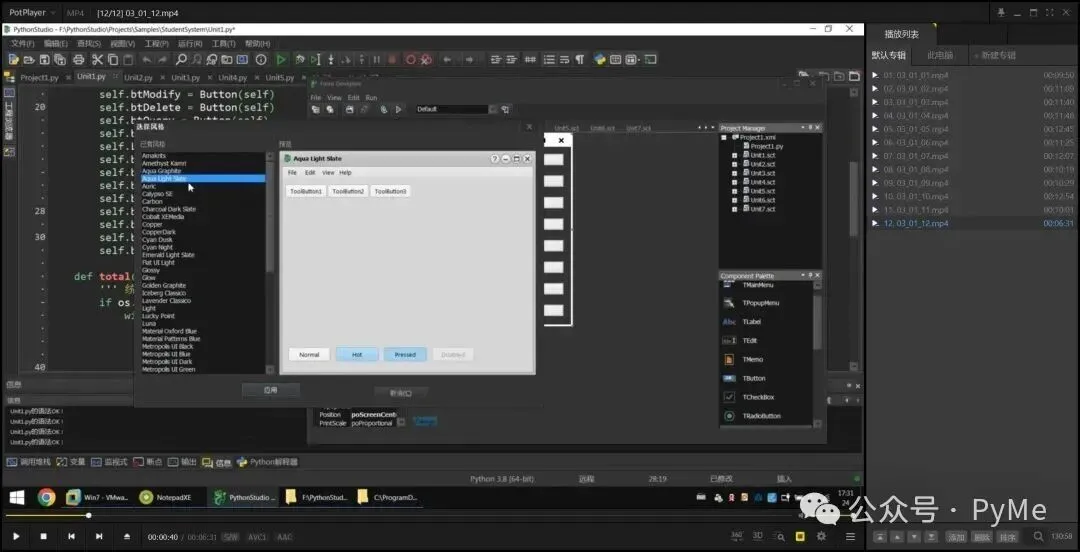Open Chrome from the Windows taskbar
Image resolution: width=1080 pixels, height=552 pixels.
pos(46,497)
